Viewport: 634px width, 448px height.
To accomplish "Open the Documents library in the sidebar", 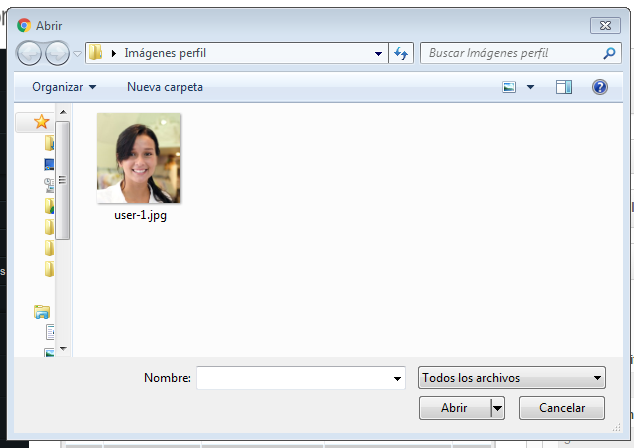I will tap(50, 332).
